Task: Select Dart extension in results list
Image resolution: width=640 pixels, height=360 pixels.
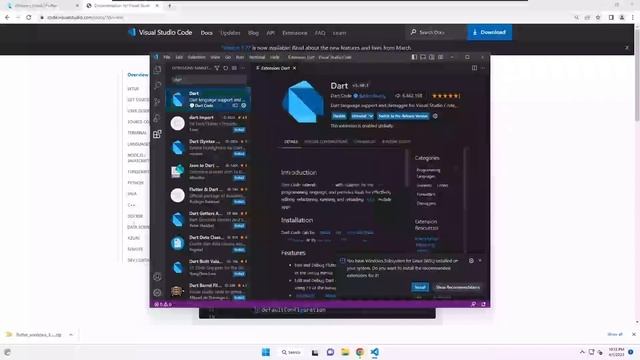Action: click(x=209, y=99)
